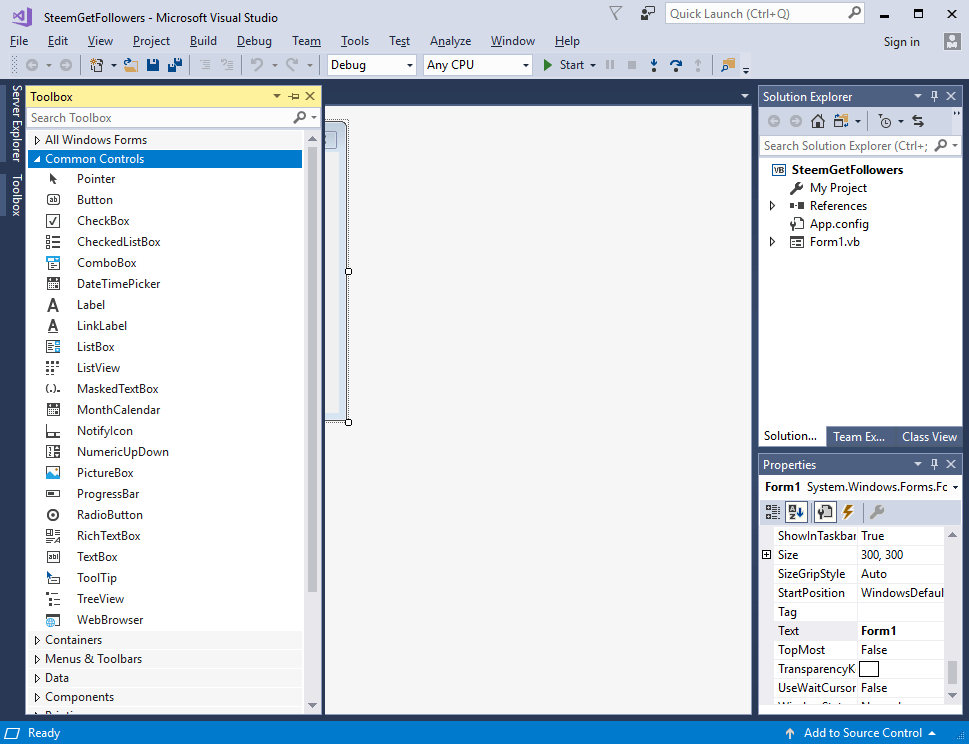
Task: Open Find in Files from the toolbar
Action: 728,65
